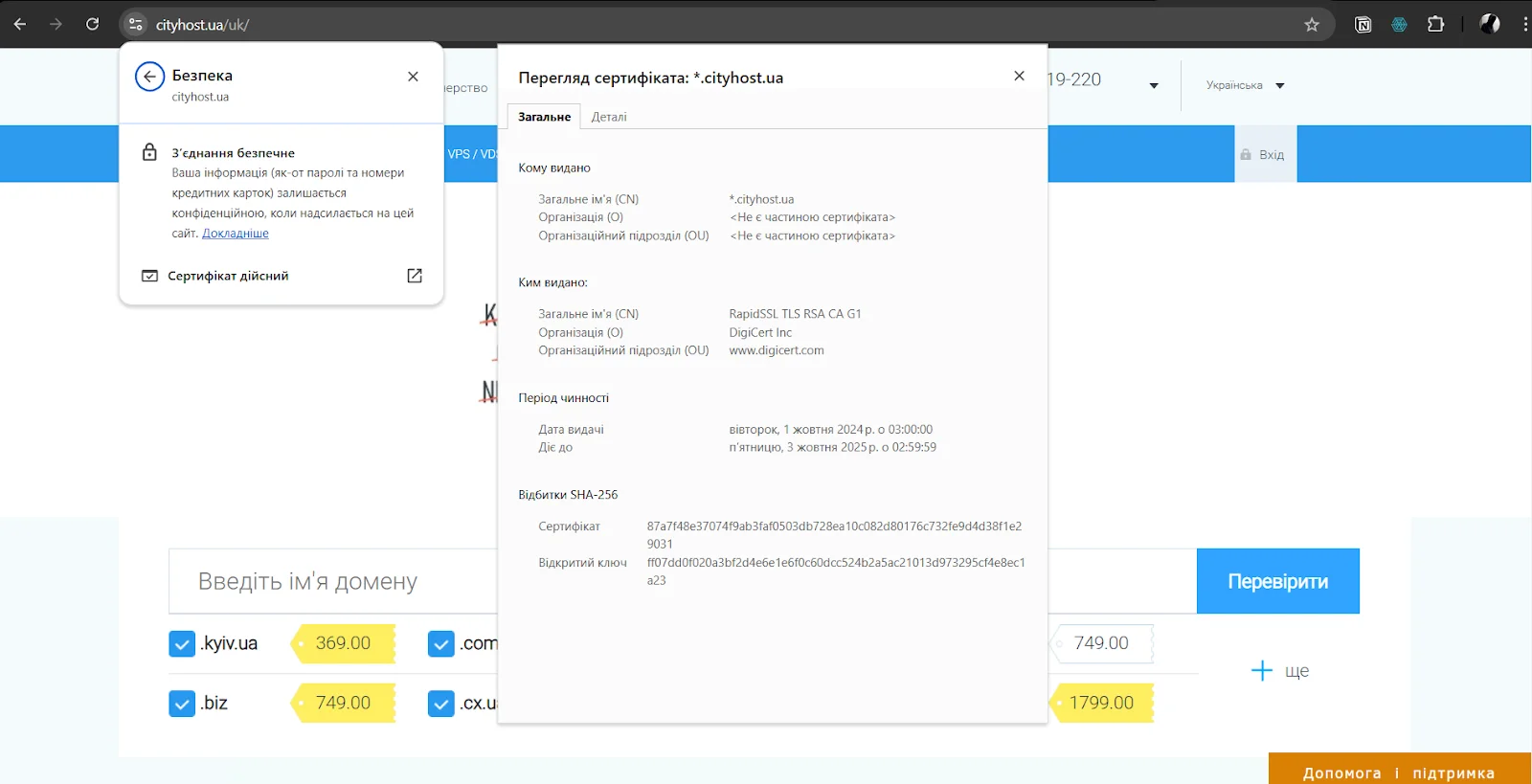Click the lock icon next to З'єднання безпечне
The height and width of the screenshot is (784, 1532).
click(149, 152)
